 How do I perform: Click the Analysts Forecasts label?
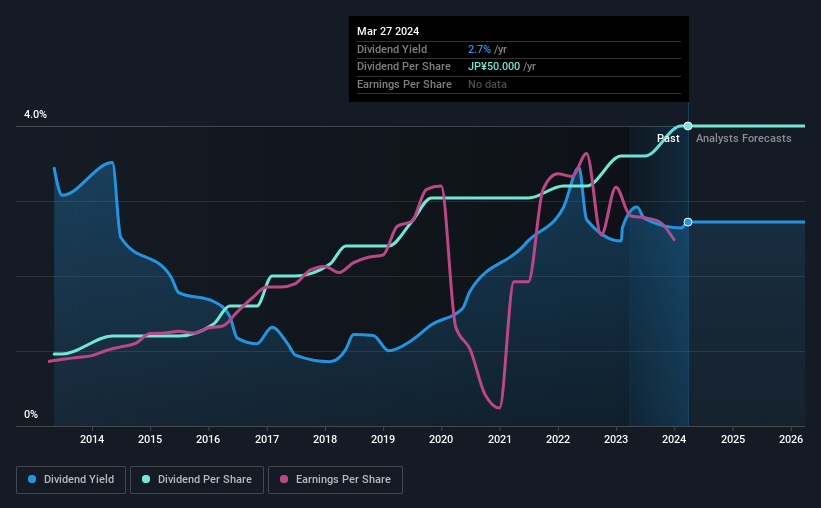744,138
